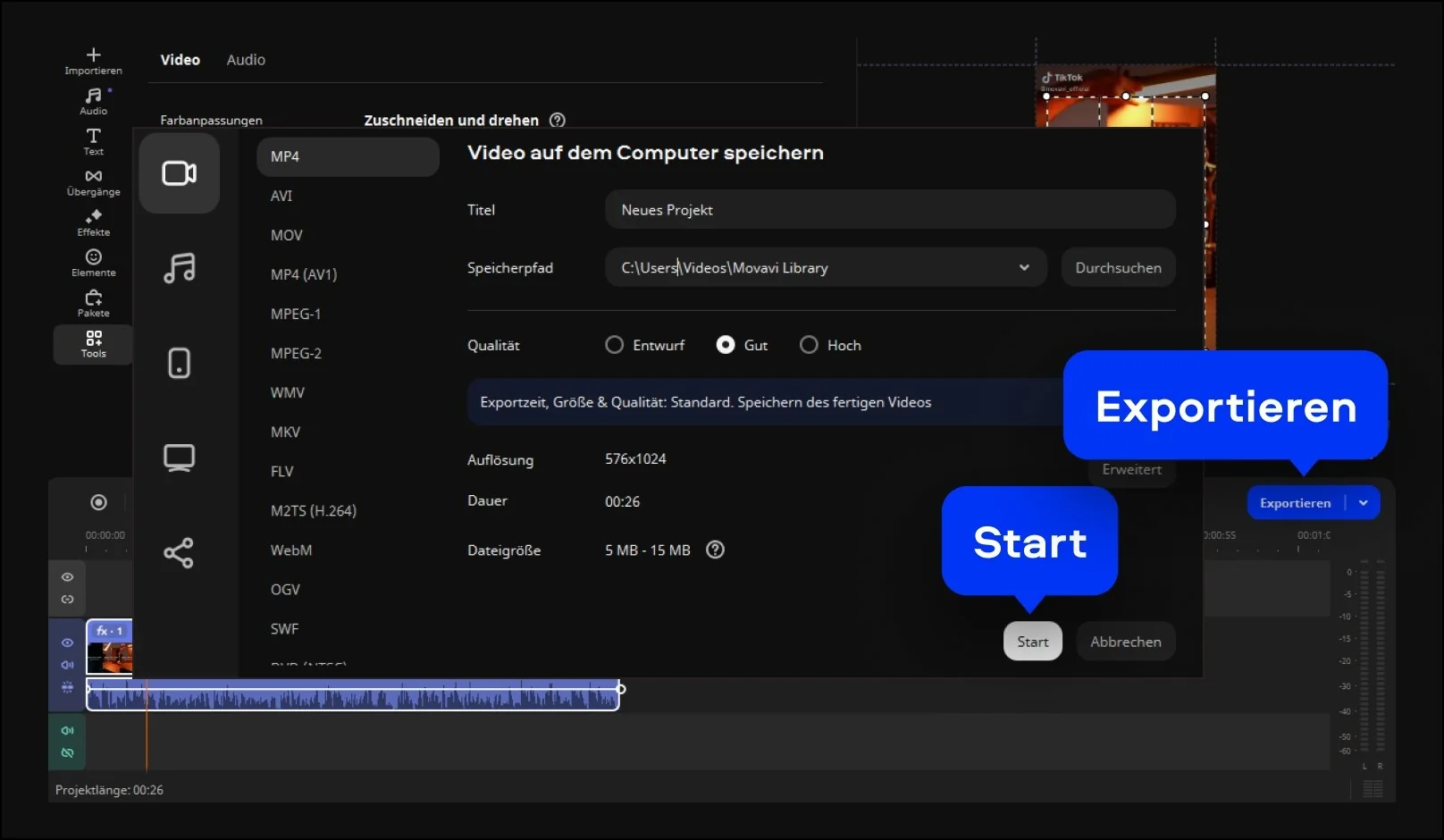Select TV screen export category icon
The height and width of the screenshot is (840, 1444).
coord(179,458)
